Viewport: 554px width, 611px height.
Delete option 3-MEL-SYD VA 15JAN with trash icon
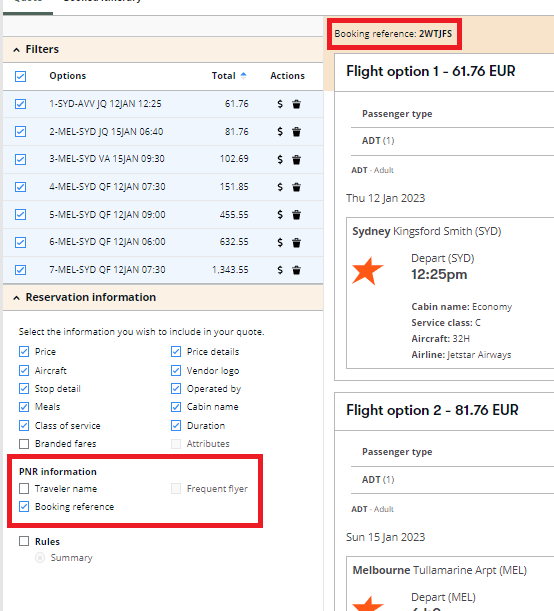tap(296, 159)
